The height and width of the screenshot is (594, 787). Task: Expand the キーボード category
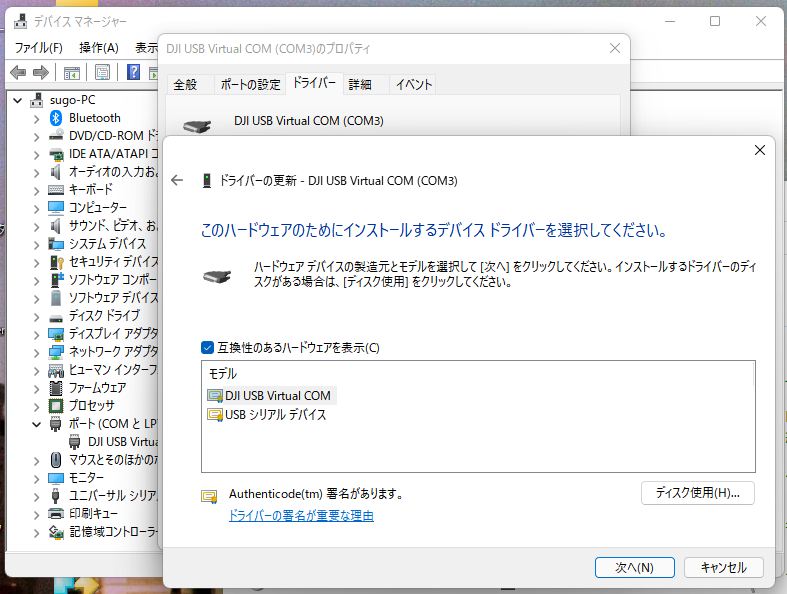[36, 191]
